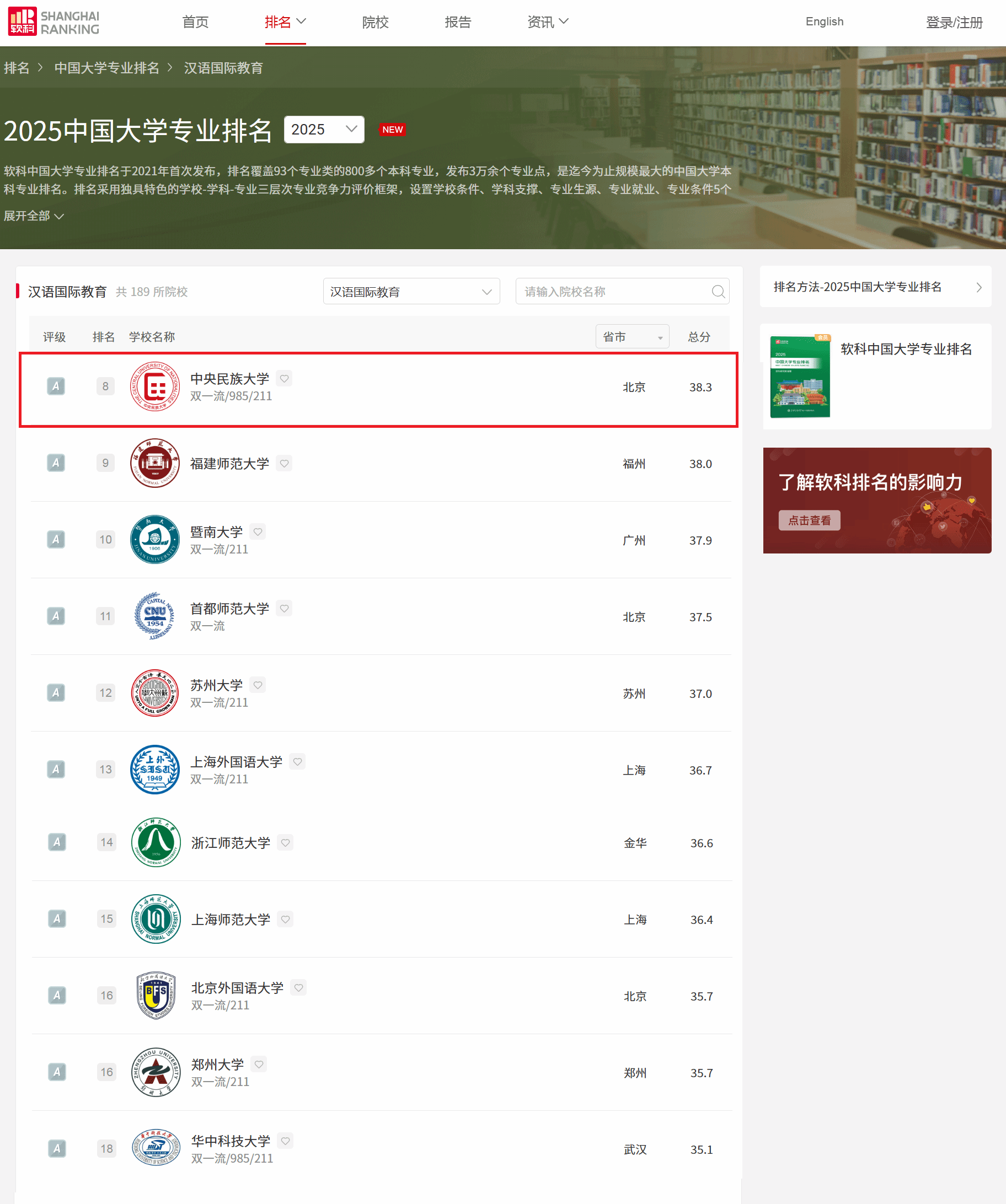
Task: Click the 中央民族大学 university emblem
Action: 154,387
